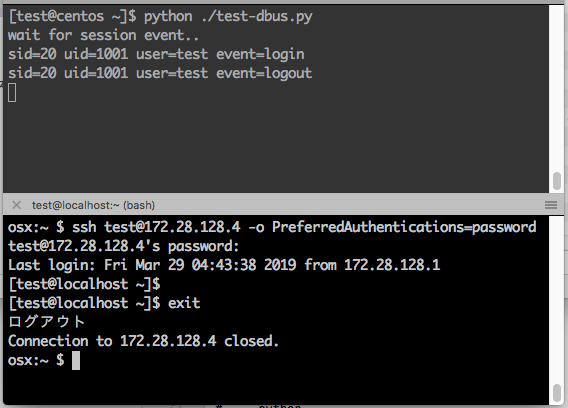Click the ログアウト output text

click(x=46, y=322)
